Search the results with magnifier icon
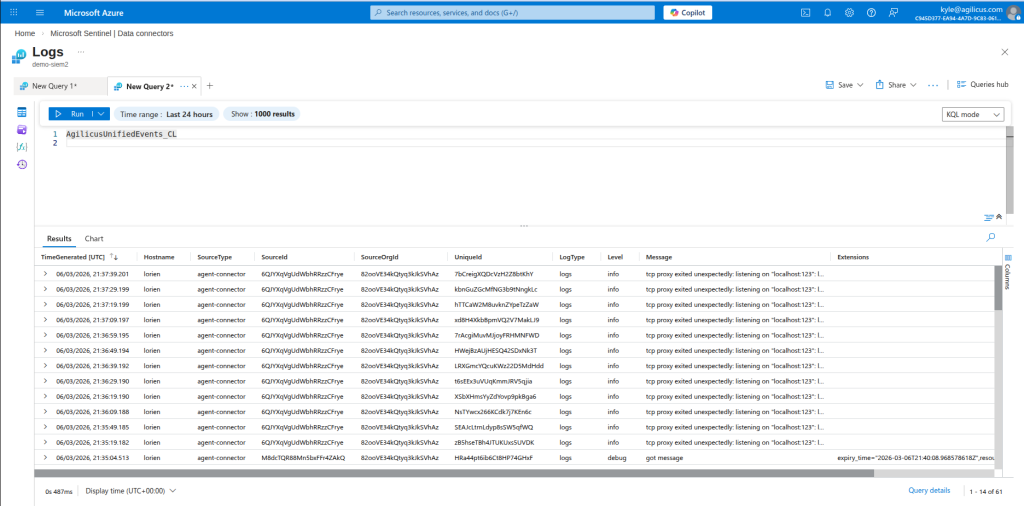Viewport: 1024px width, 506px height. 991,238
